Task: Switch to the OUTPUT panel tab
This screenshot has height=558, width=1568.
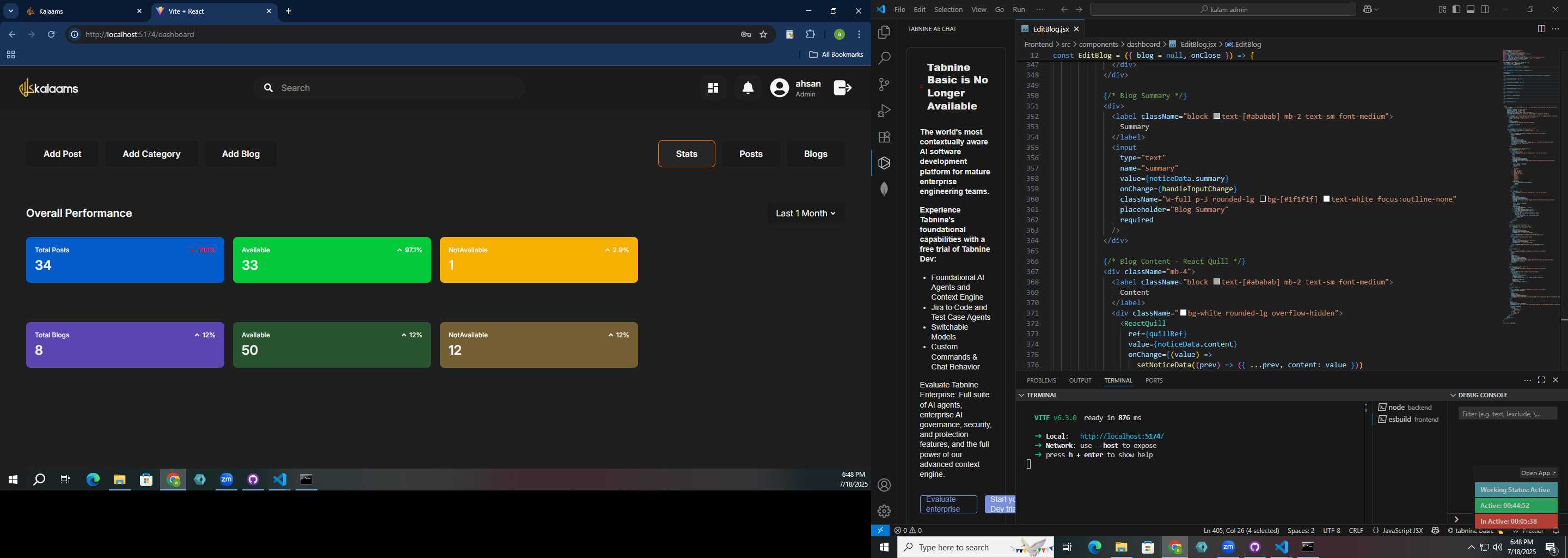Action: pyautogui.click(x=1080, y=381)
